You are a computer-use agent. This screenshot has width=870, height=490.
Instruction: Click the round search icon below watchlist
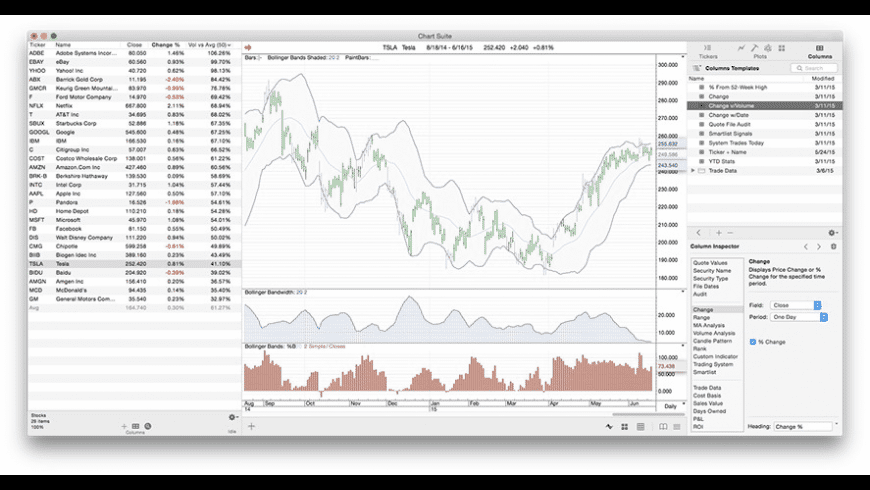[x=148, y=426]
